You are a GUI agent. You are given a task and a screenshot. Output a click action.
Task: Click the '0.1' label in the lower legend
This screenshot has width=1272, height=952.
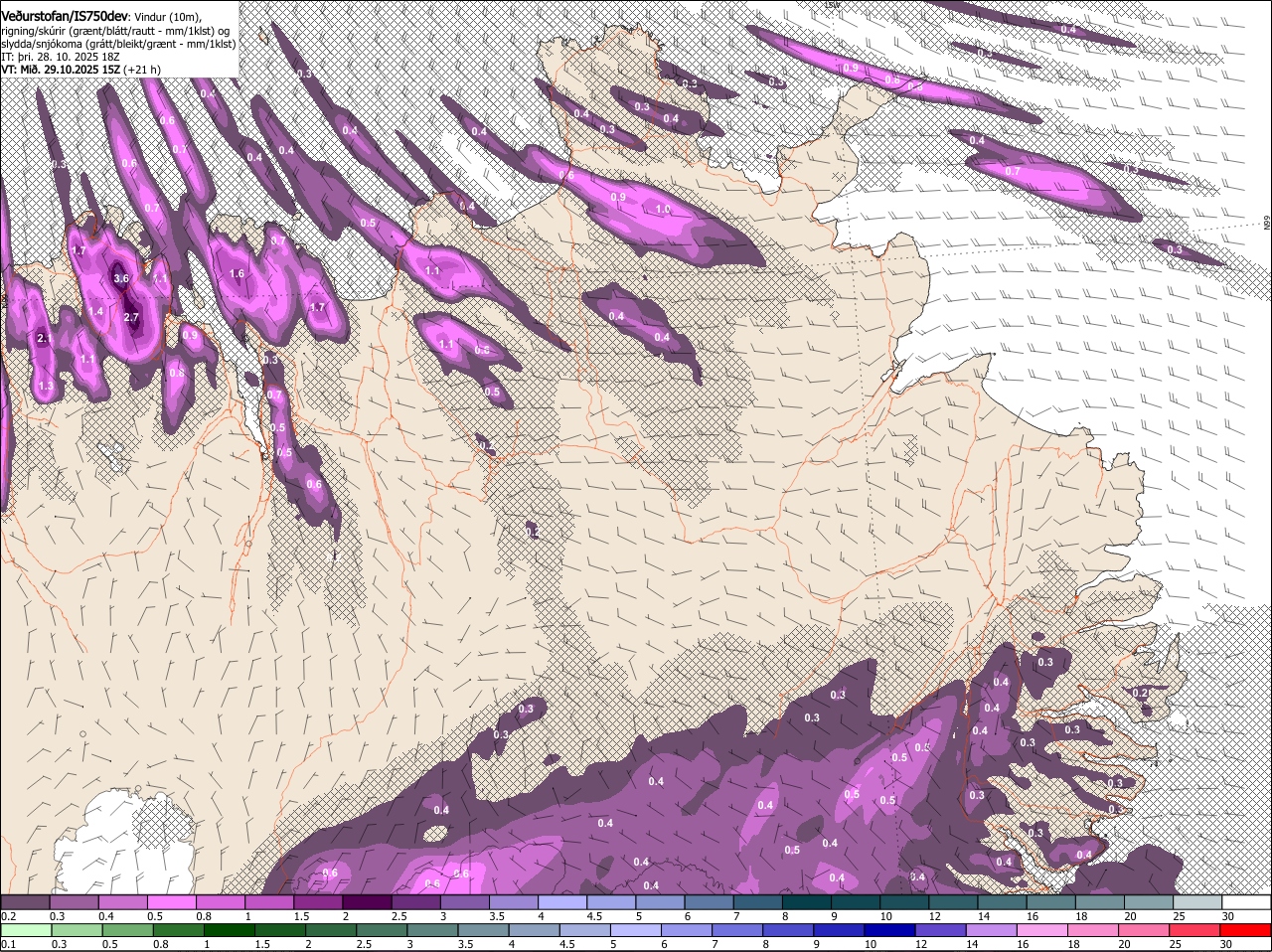click(x=9, y=944)
